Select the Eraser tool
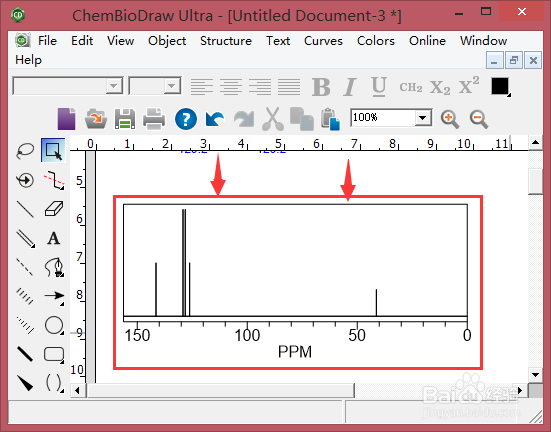Image resolution: width=551 pixels, height=432 pixels. (54, 209)
